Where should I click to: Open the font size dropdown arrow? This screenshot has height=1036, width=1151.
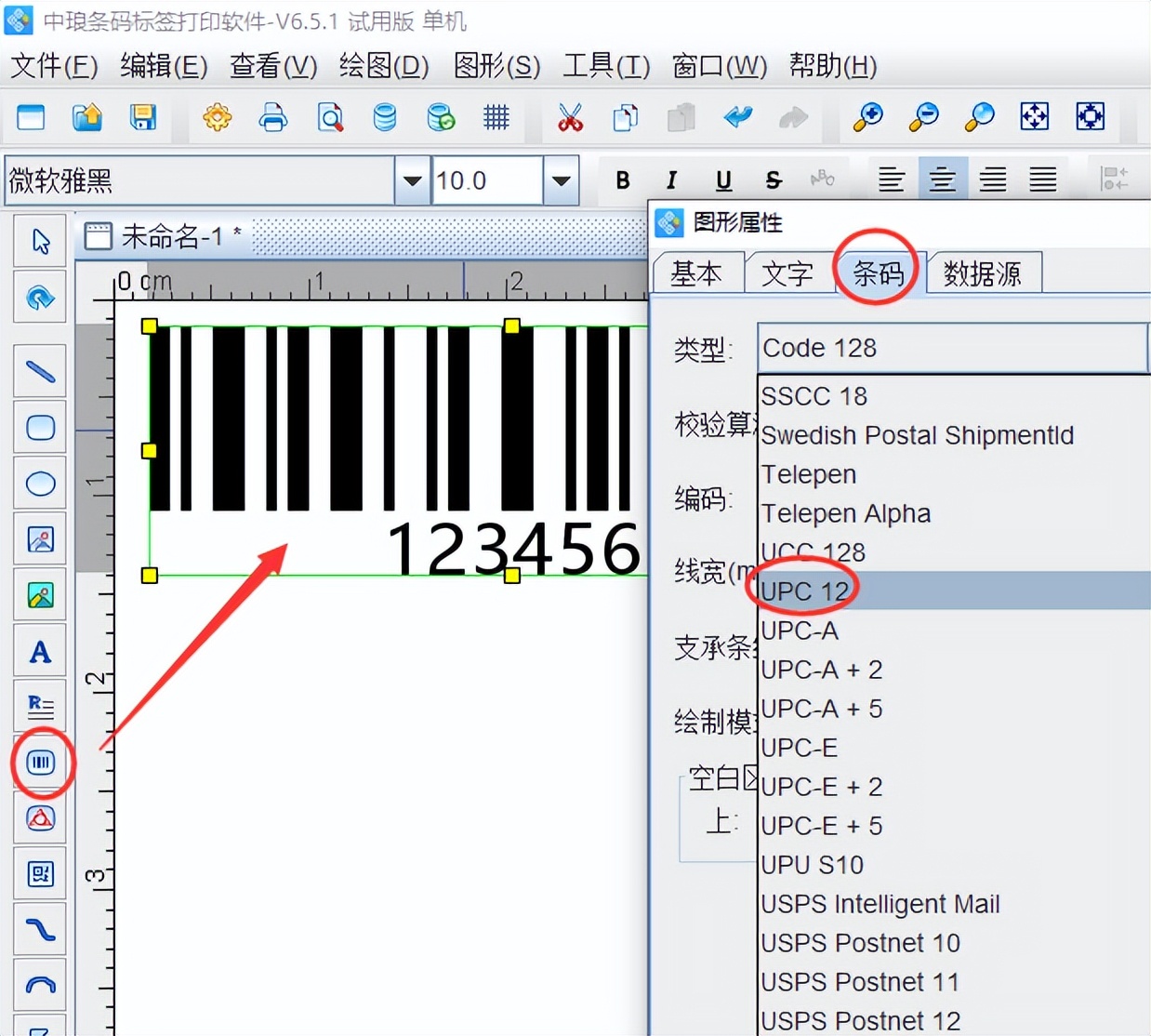pos(561,180)
